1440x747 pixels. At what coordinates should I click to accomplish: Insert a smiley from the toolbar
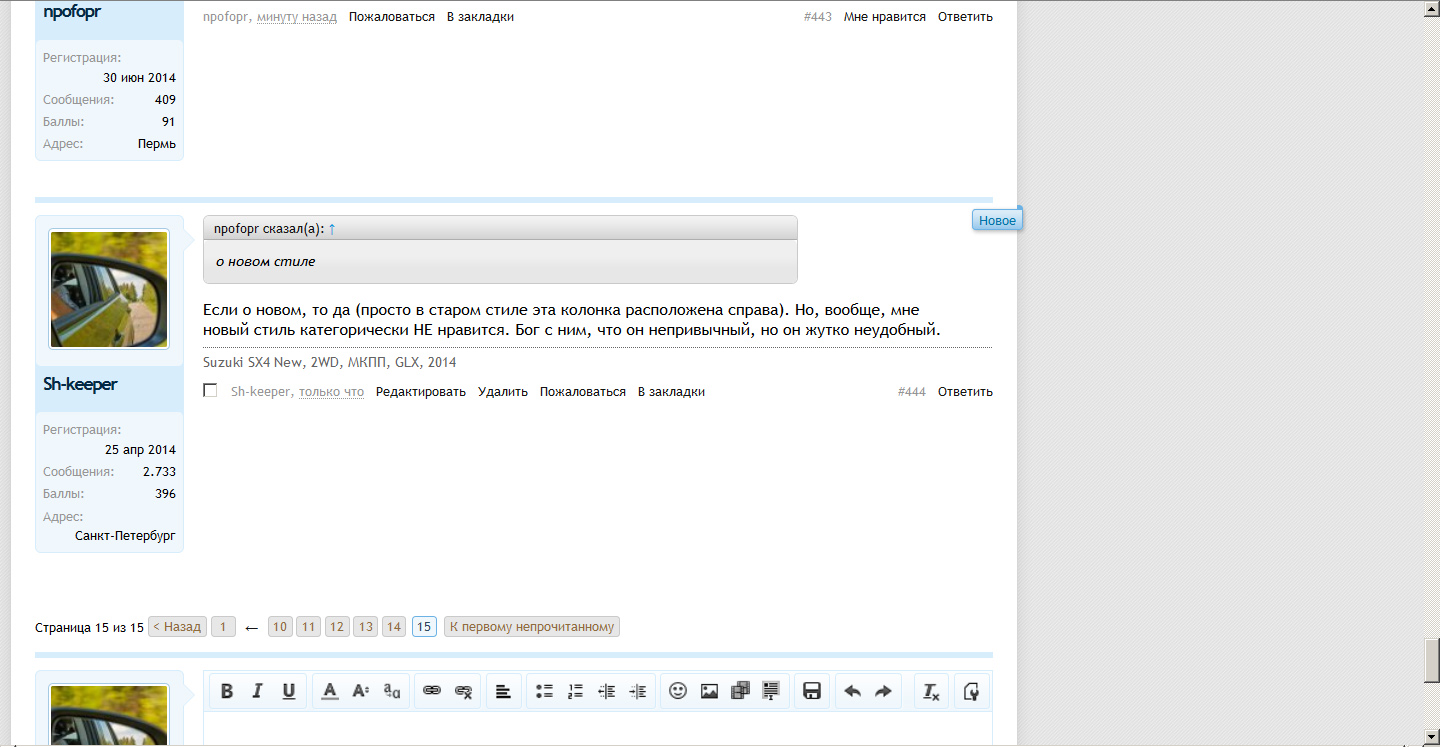[678, 691]
